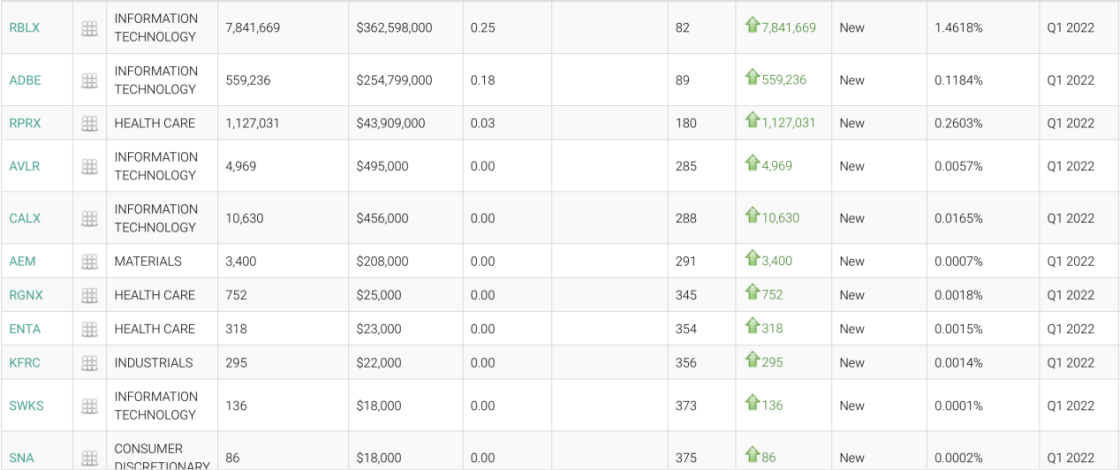
Task: Open the table icon in RPRX row
Action: coord(89,124)
